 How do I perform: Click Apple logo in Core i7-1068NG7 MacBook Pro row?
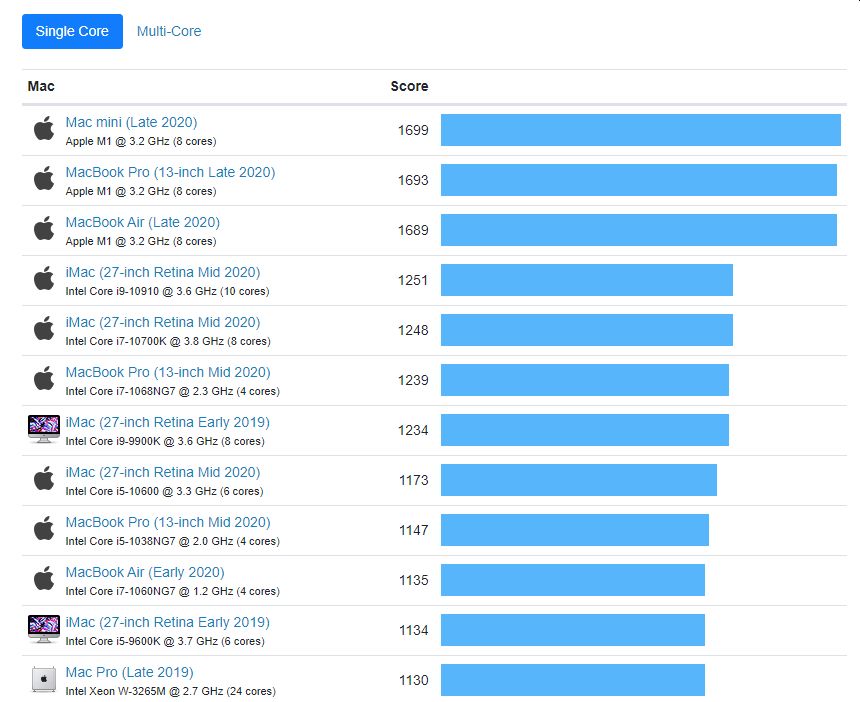44,378
